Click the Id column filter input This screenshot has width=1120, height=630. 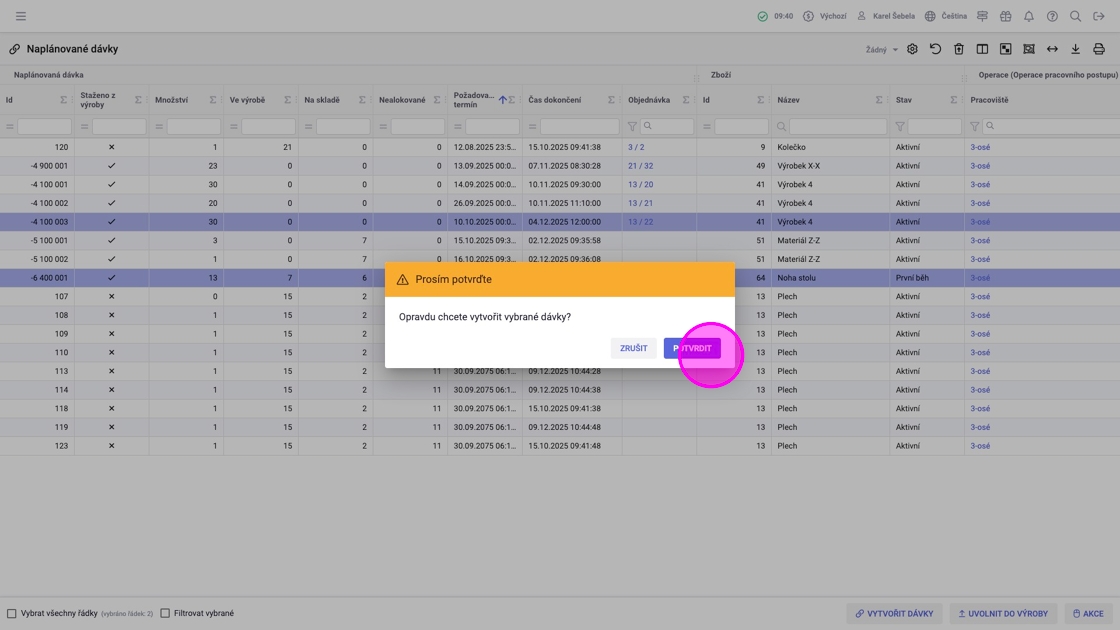pos(44,126)
